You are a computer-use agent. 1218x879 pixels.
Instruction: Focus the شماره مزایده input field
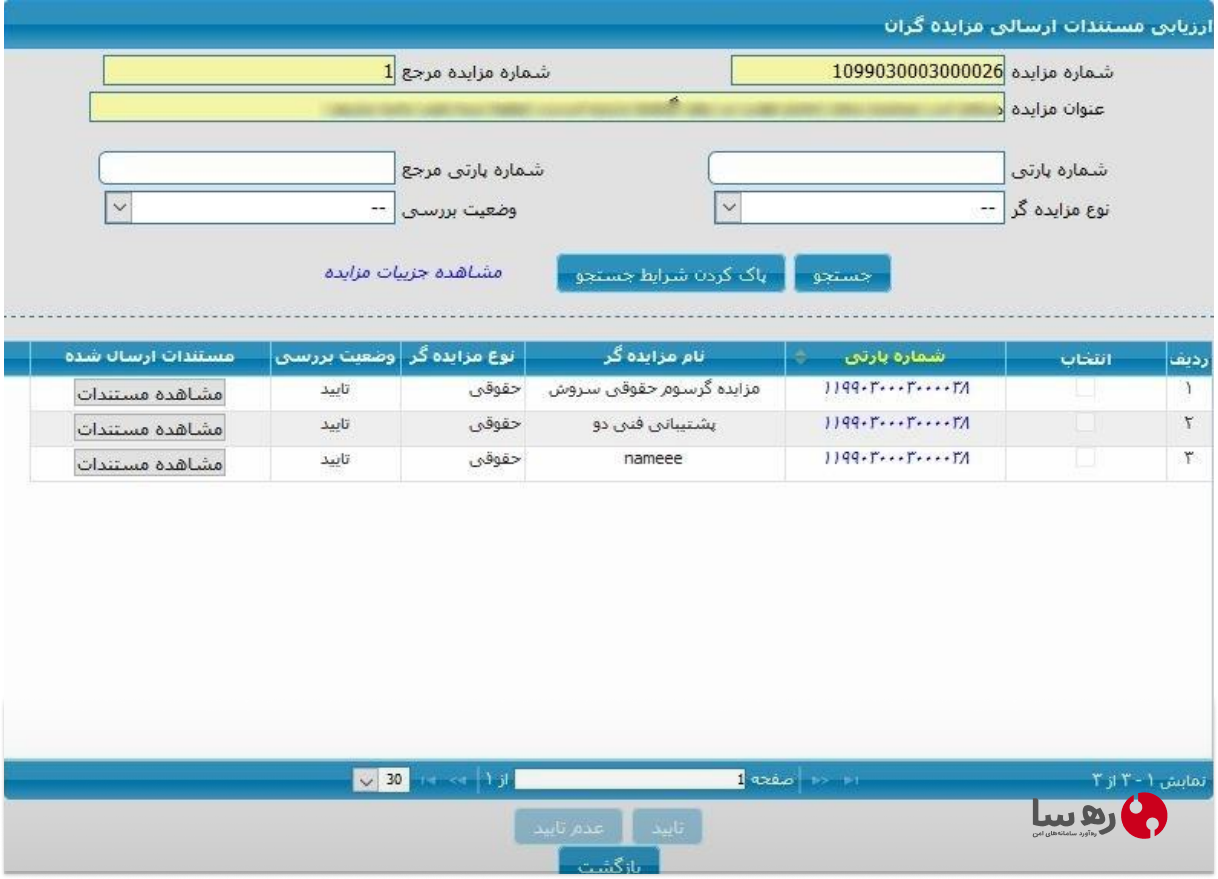click(x=868, y=71)
